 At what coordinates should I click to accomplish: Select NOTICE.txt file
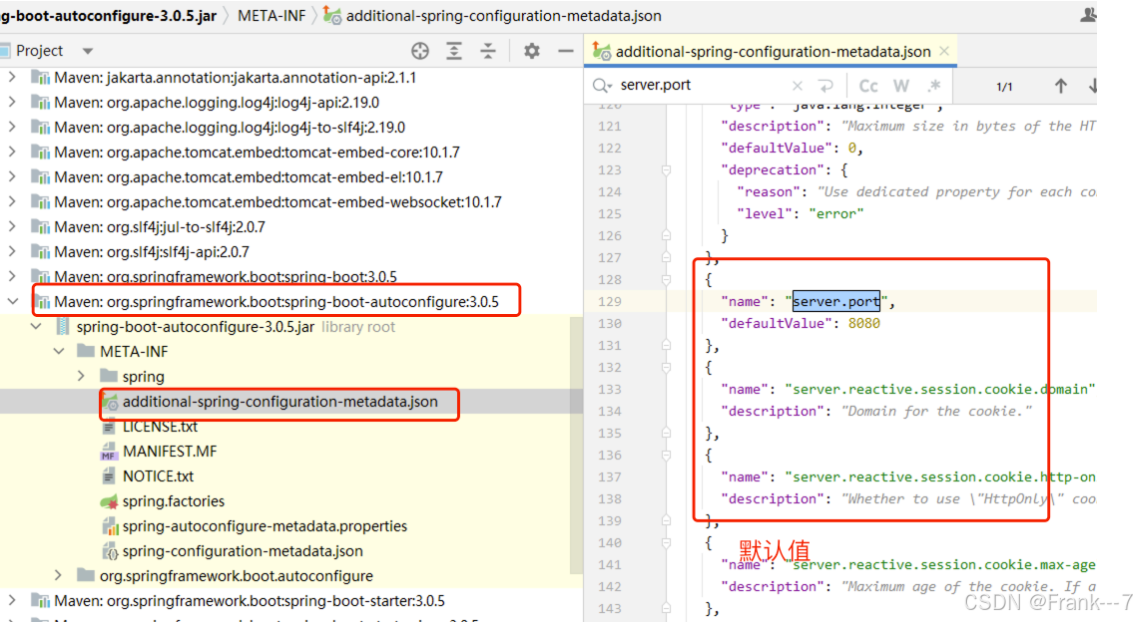[158, 476]
